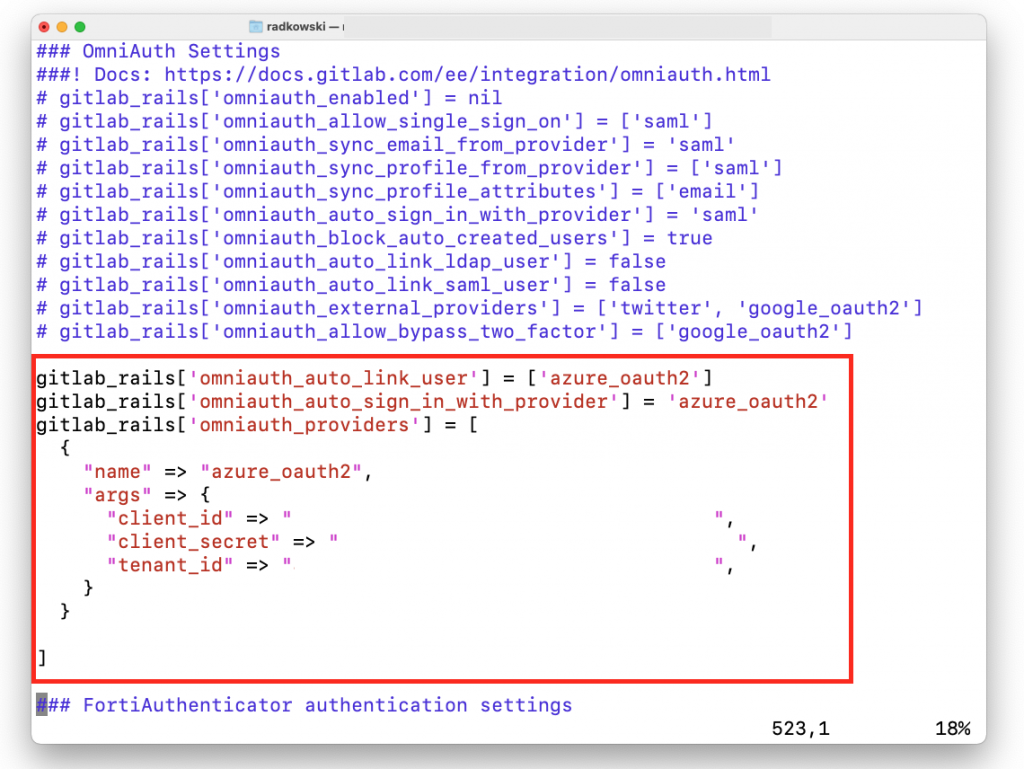
Task: Click the '### OmniAuth Settings' heading line
Action: click(158, 51)
